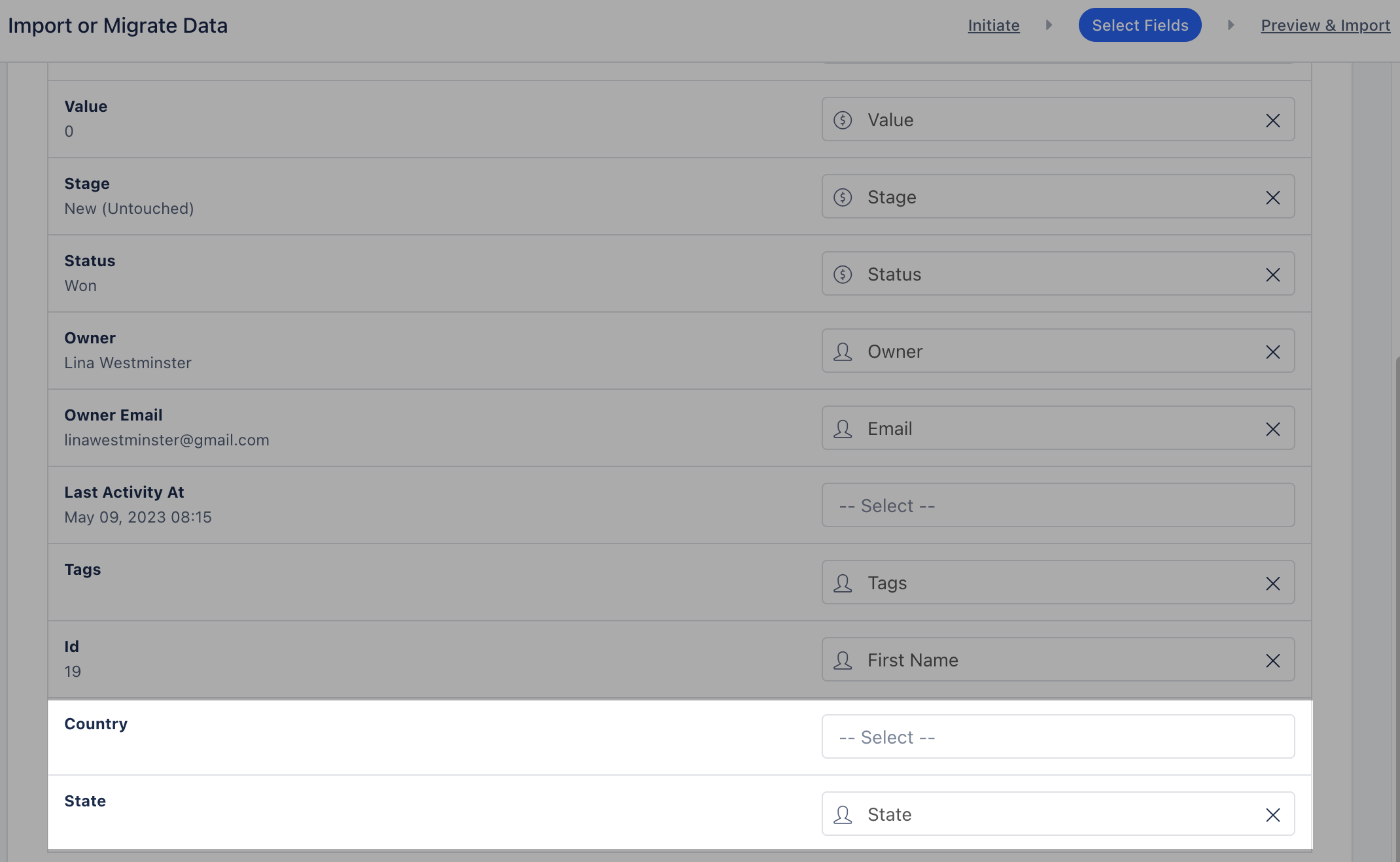Clear the Status field mapping

click(x=1272, y=275)
